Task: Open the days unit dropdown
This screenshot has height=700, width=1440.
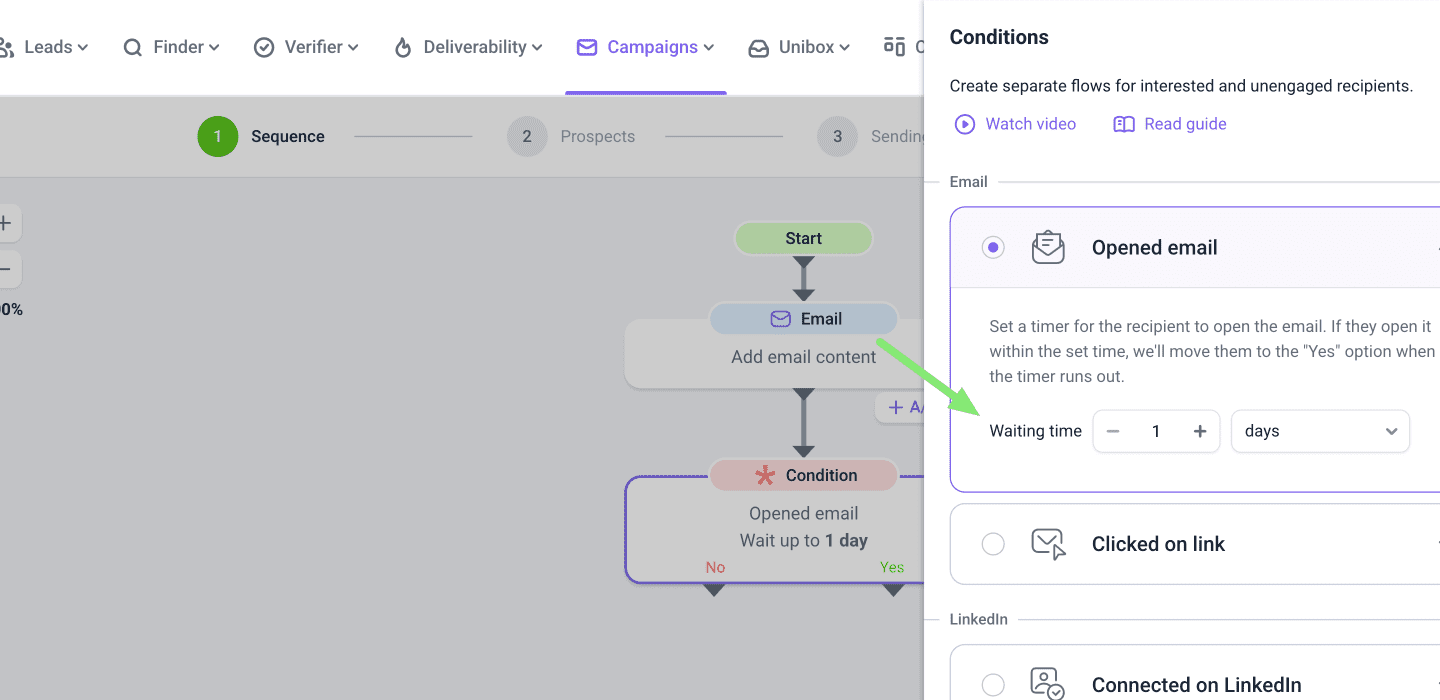Action: click(x=1319, y=431)
